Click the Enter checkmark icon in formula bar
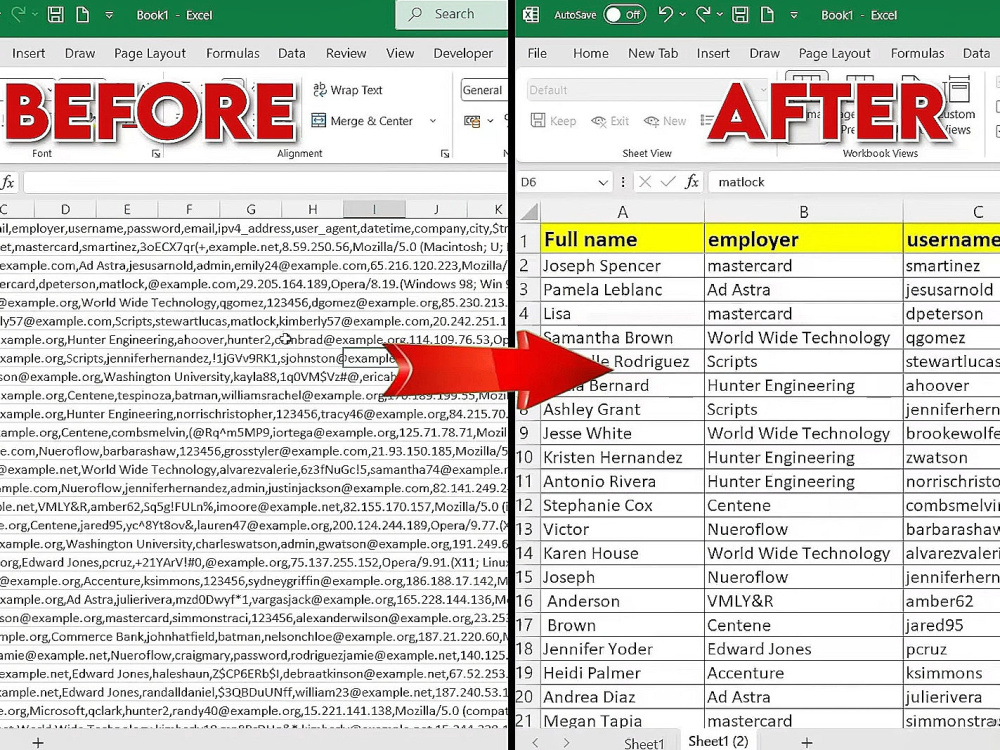The width and height of the screenshot is (1000, 750). [668, 182]
